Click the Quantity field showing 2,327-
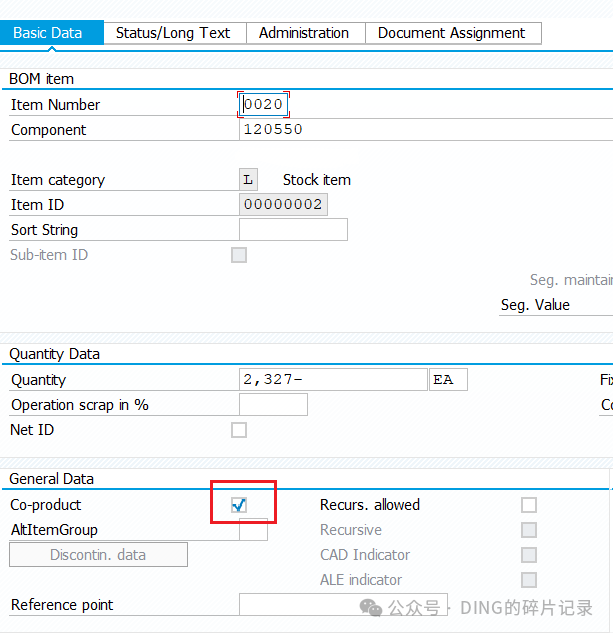613x633 pixels. coord(333,379)
